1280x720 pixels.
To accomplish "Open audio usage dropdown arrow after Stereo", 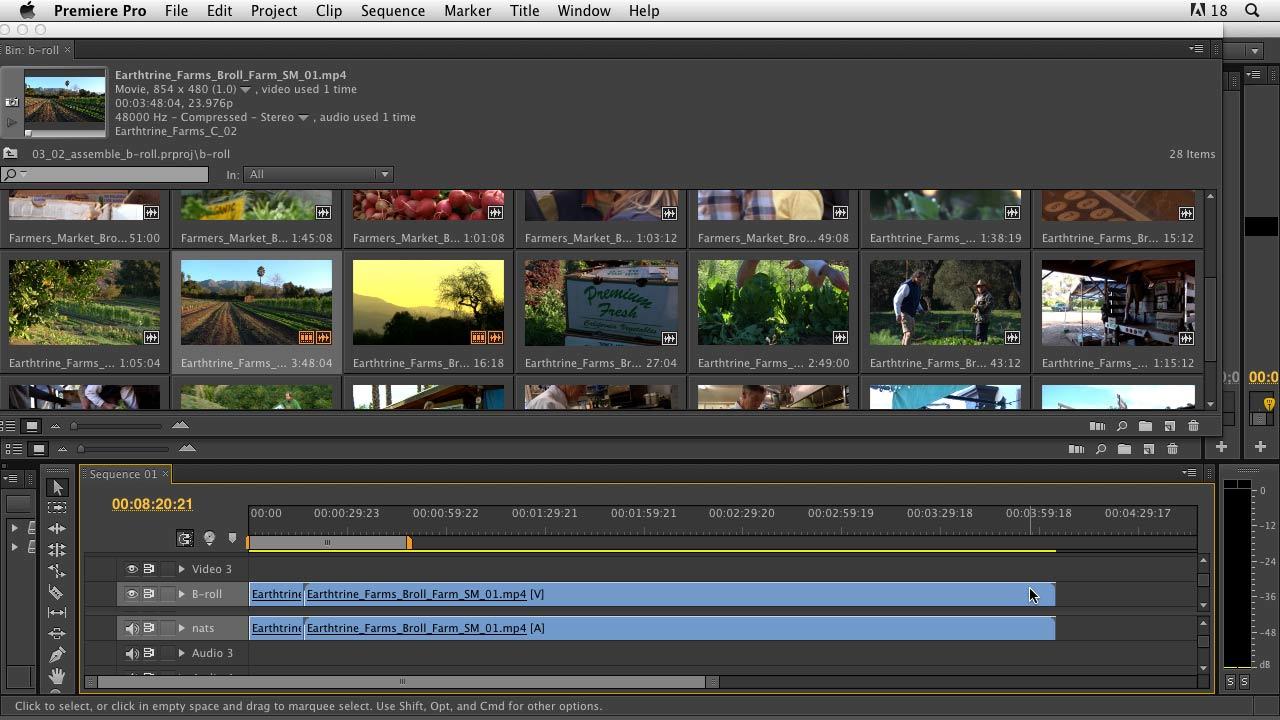I will pyautogui.click(x=303, y=118).
